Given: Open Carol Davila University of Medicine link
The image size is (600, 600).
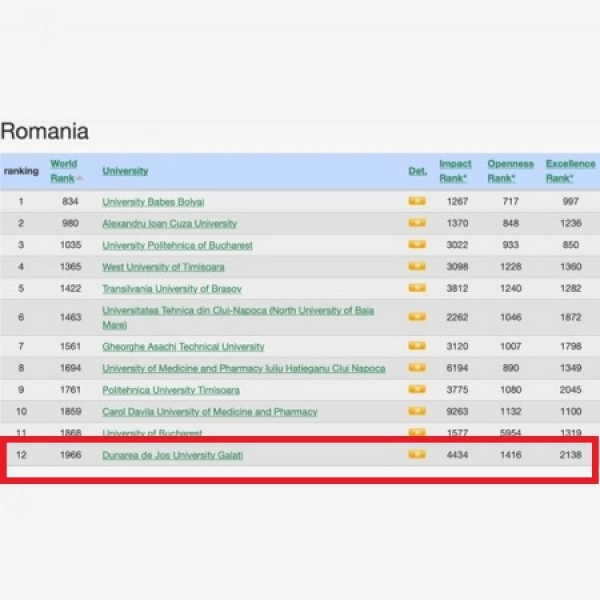Looking at the screenshot, I should (x=209, y=412).
